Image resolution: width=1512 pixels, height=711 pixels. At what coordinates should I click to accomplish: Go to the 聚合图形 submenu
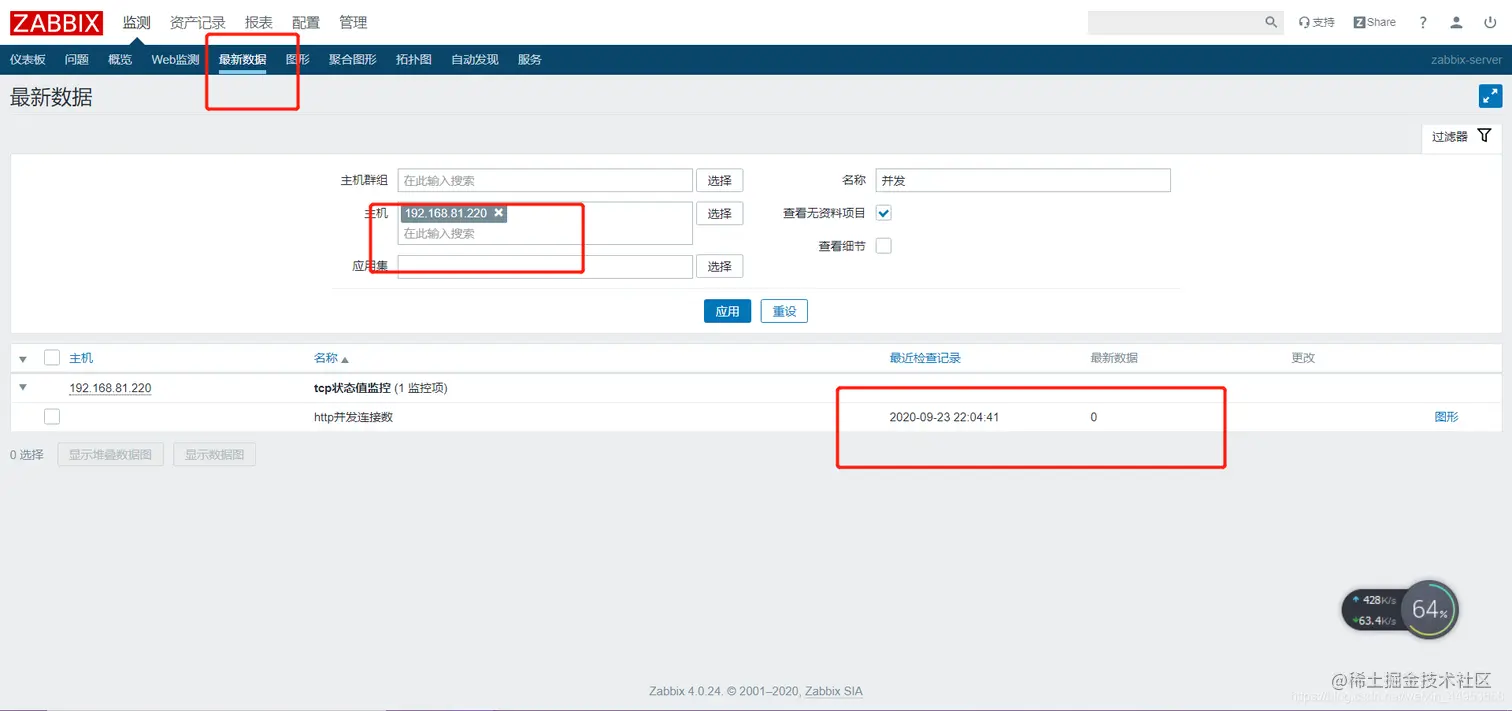point(353,60)
